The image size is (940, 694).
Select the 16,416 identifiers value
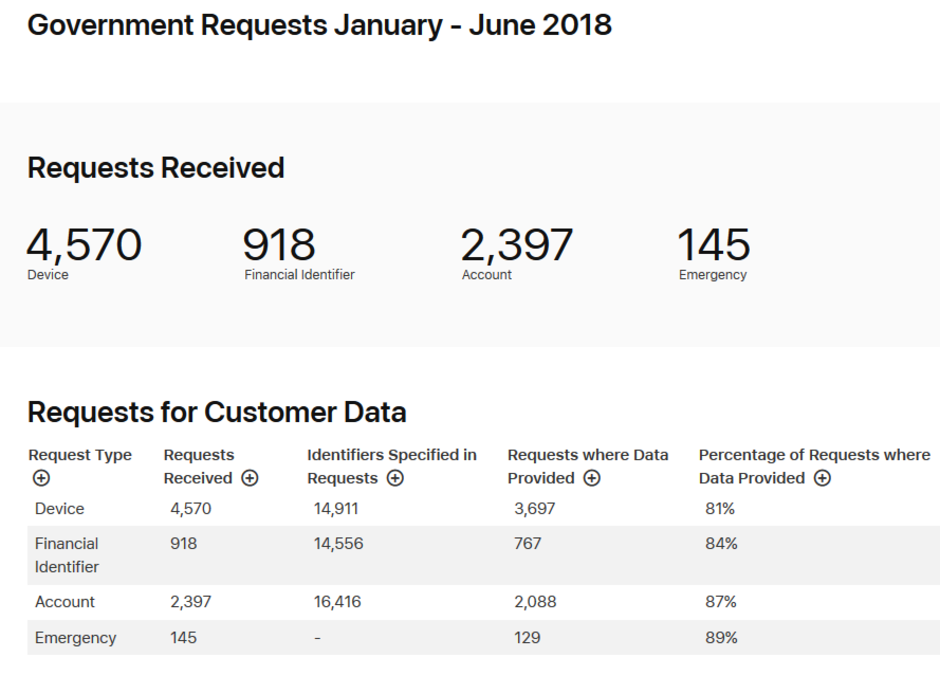[x=337, y=602]
